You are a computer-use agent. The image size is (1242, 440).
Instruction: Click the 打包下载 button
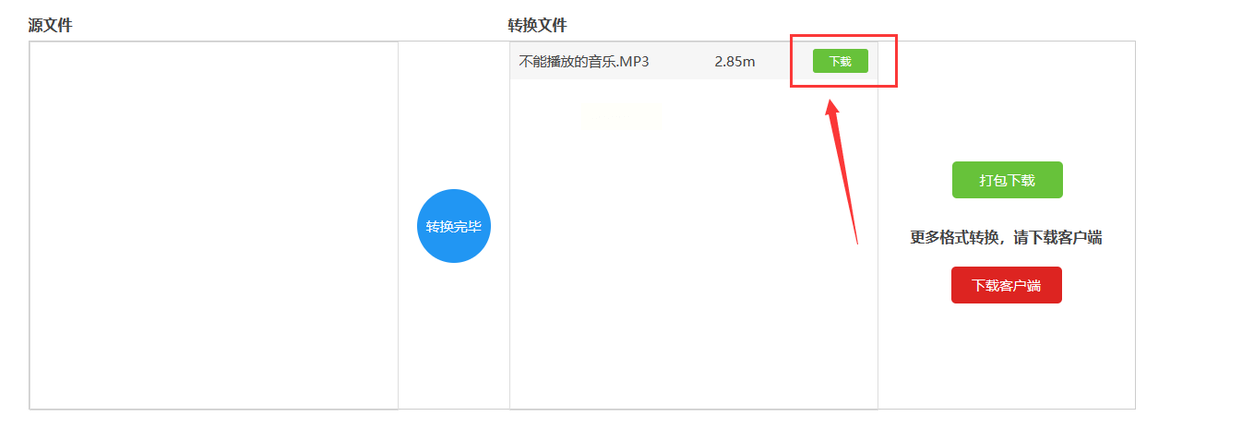(x=1007, y=180)
